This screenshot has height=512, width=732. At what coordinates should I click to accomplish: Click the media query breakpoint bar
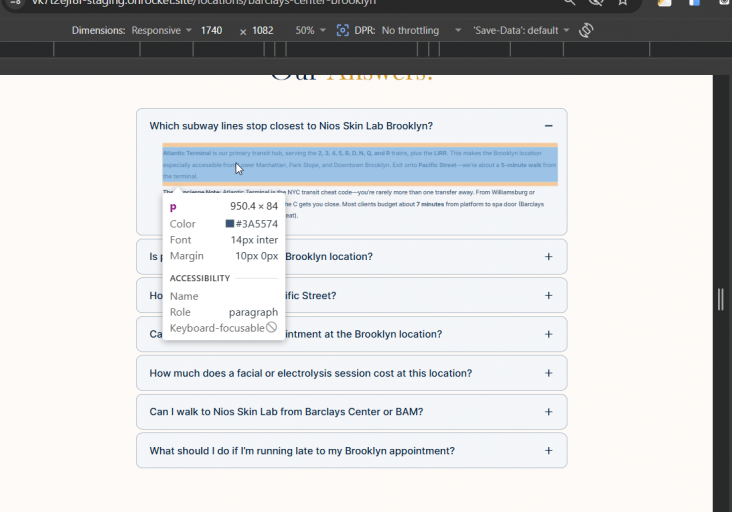(x=357, y=49)
